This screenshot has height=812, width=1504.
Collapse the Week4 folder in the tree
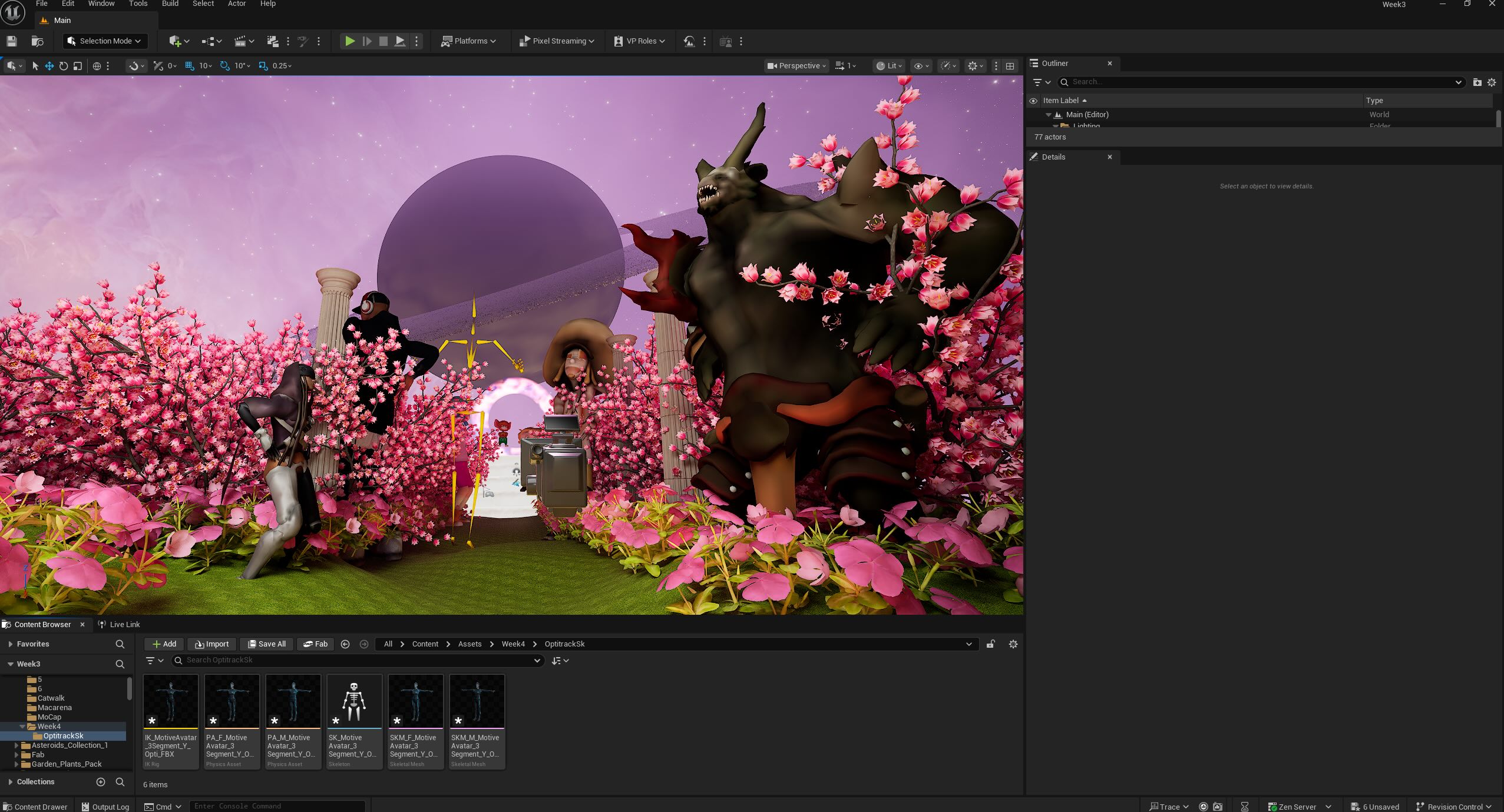[23, 727]
